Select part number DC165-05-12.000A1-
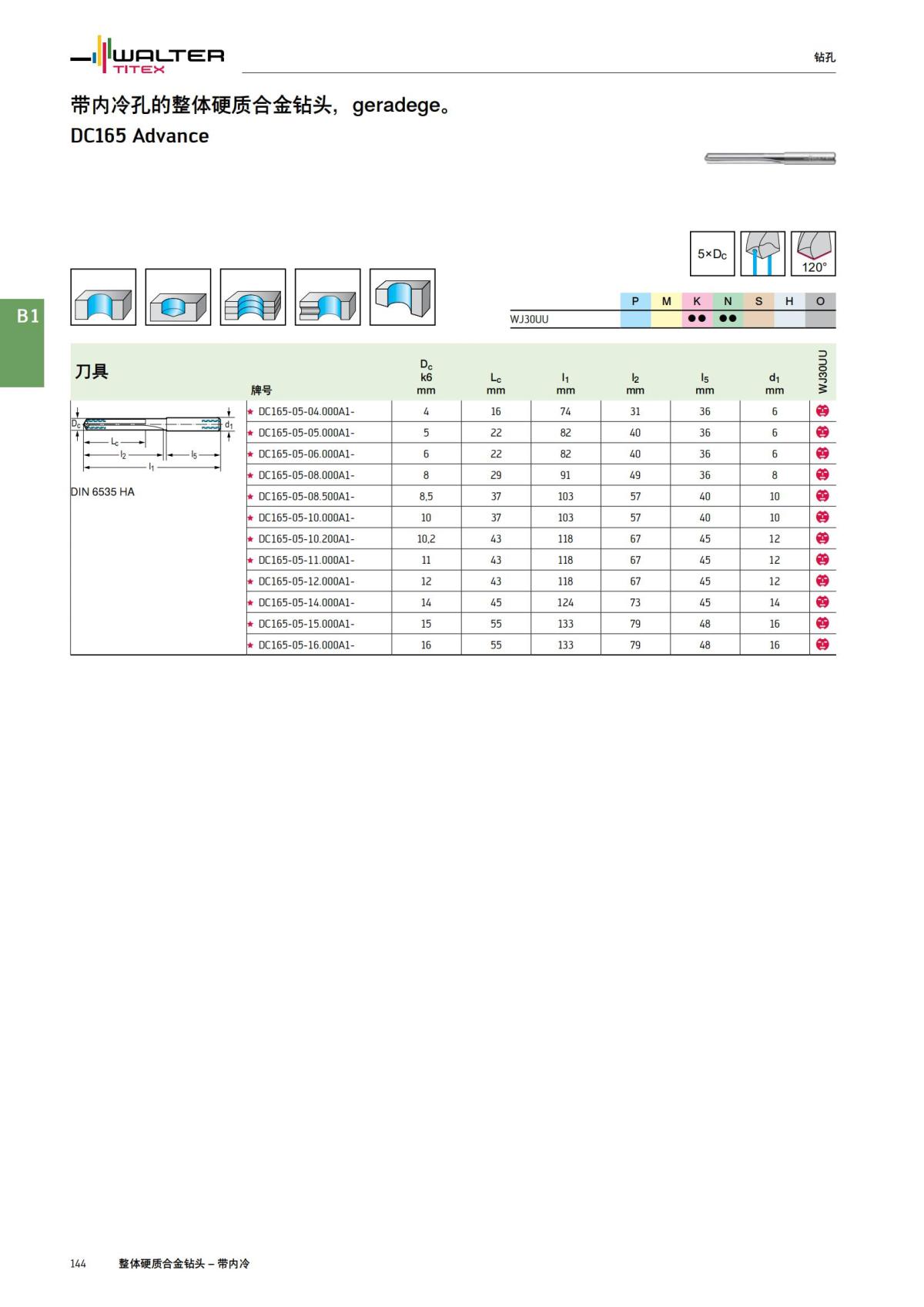924x1307 pixels. [306, 581]
